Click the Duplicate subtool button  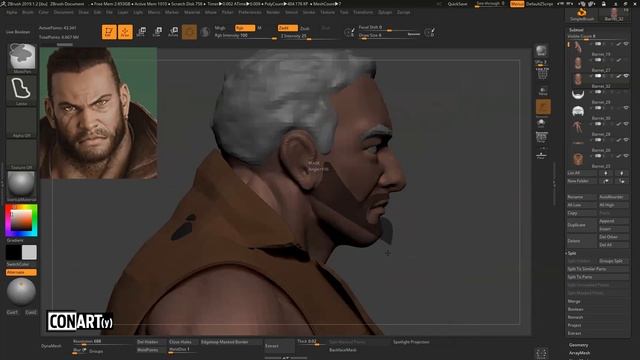[x=582, y=225]
